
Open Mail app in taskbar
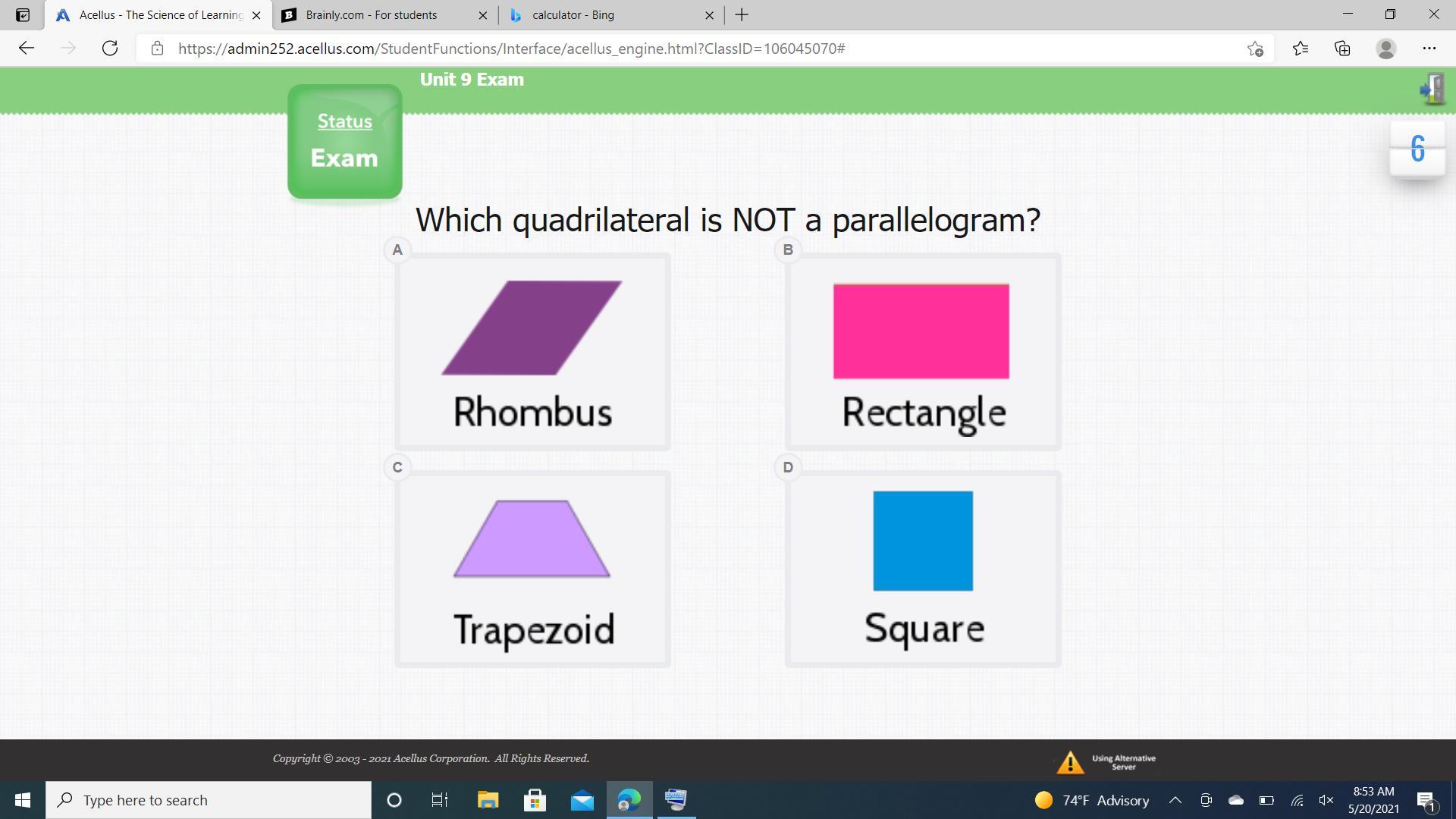582,800
